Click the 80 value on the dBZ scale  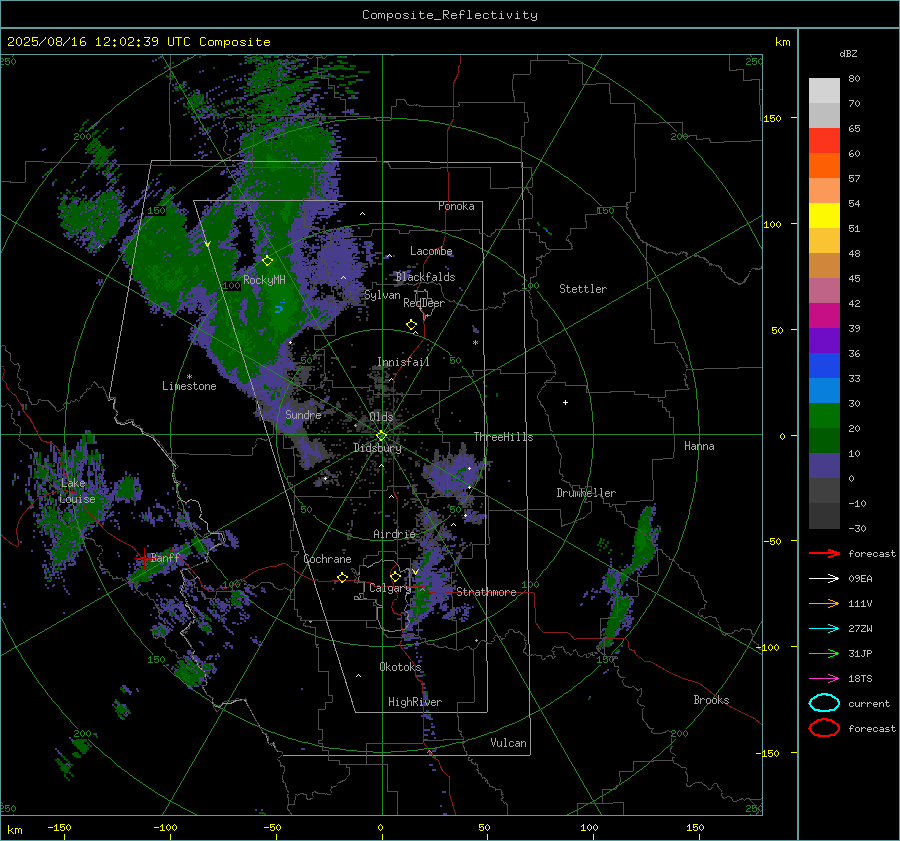[854, 79]
